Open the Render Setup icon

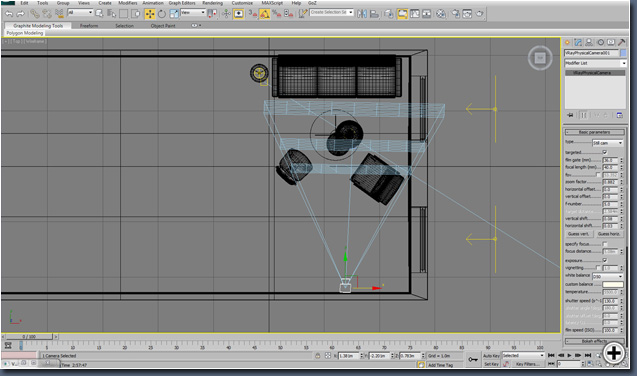[456, 14]
